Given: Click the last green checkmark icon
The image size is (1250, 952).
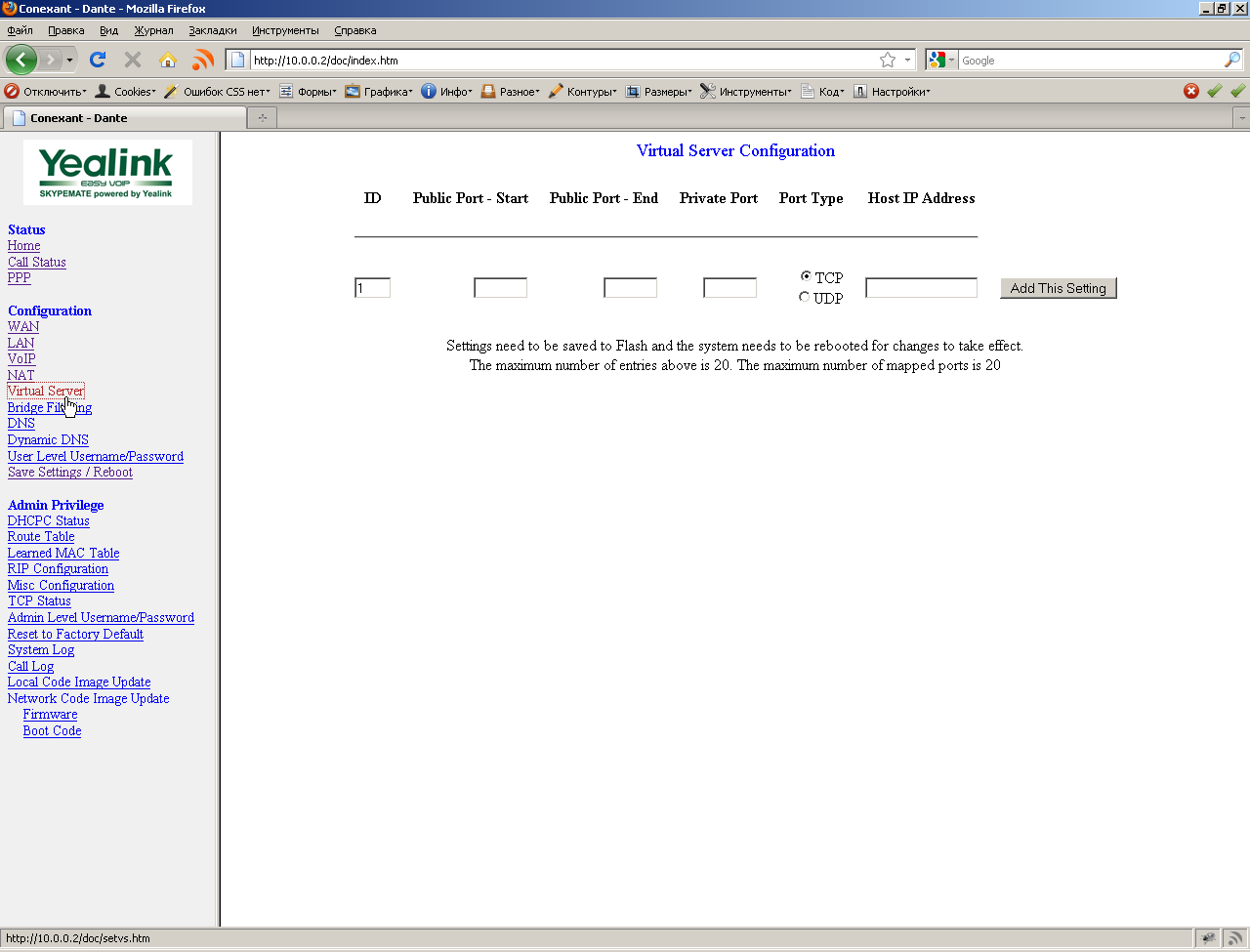Looking at the screenshot, I should point(1237,91).
